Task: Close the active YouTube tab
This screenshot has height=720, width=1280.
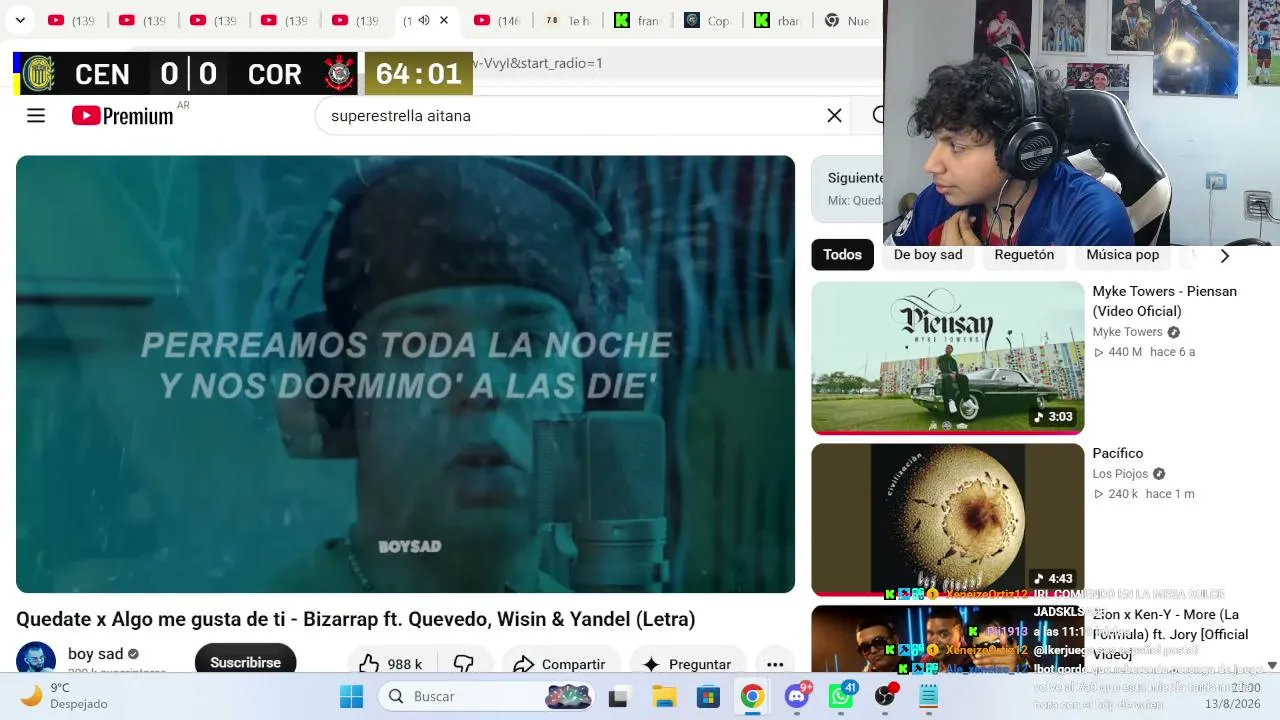Action: coord(444,20)
